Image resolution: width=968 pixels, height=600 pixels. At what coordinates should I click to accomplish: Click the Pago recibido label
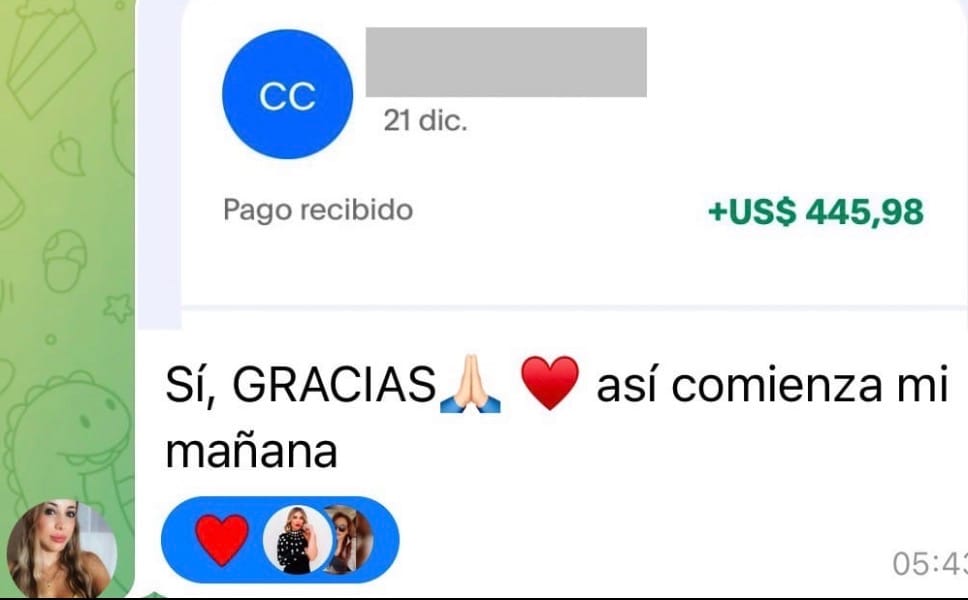[x=318, y=210]
